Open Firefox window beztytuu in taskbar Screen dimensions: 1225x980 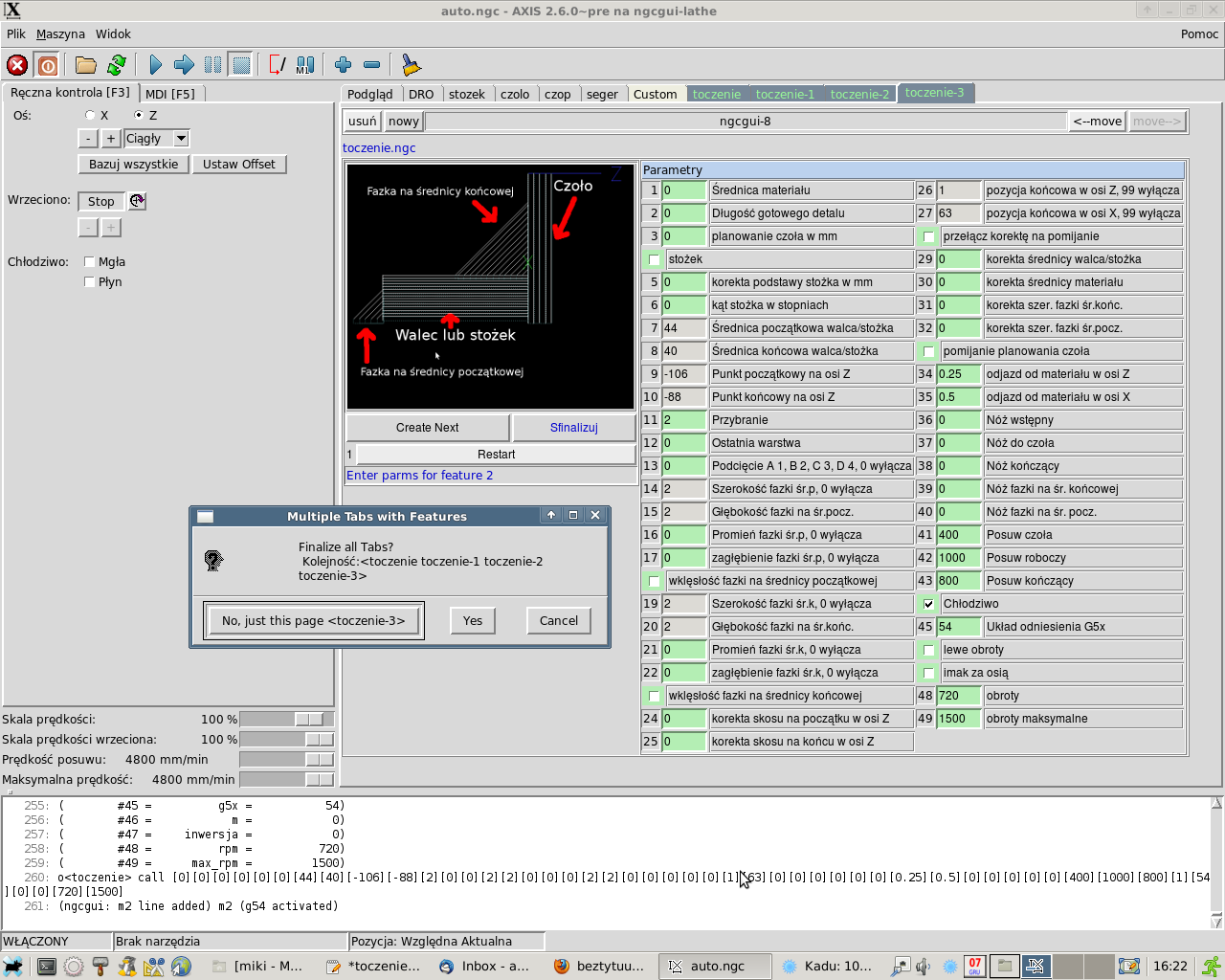601,967
